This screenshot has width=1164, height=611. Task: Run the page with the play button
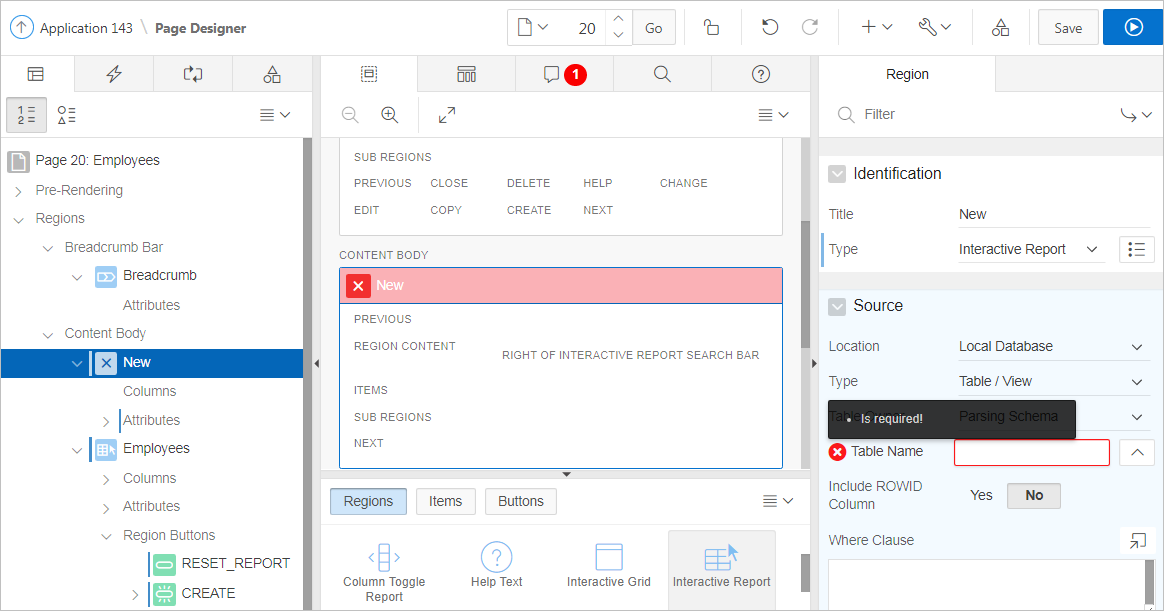click(1133, 28)
